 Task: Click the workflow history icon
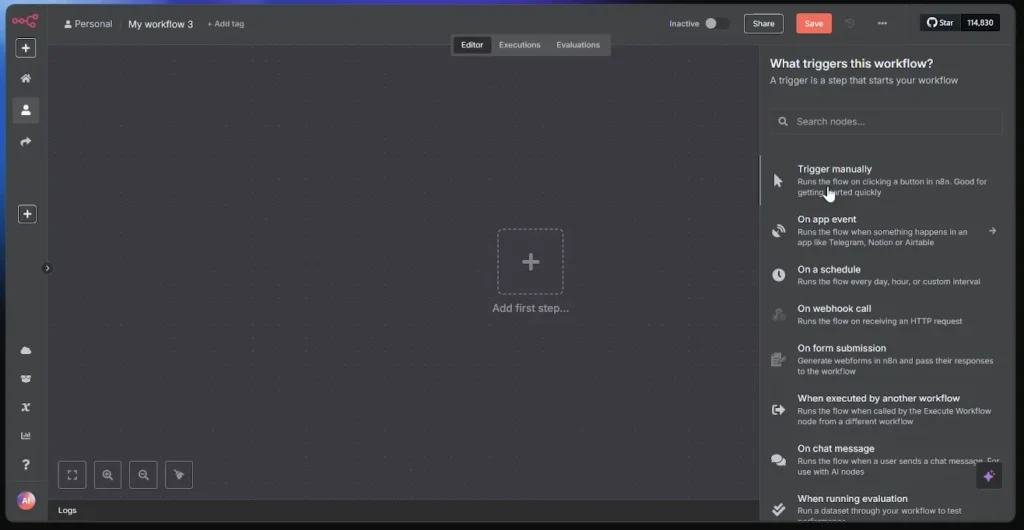[850, 23]
